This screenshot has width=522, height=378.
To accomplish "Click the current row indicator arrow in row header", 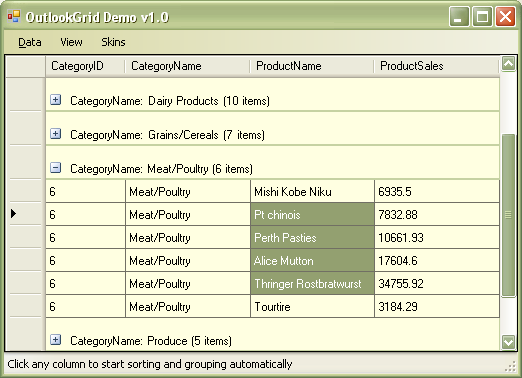I will pos(13,214).
